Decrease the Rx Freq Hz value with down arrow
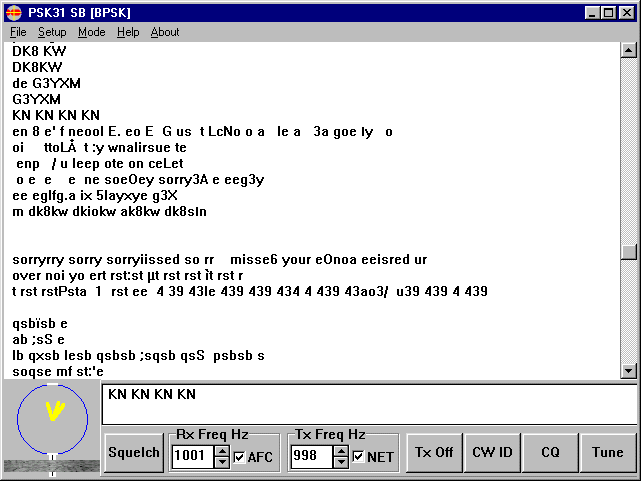 (x=222, y=462)
